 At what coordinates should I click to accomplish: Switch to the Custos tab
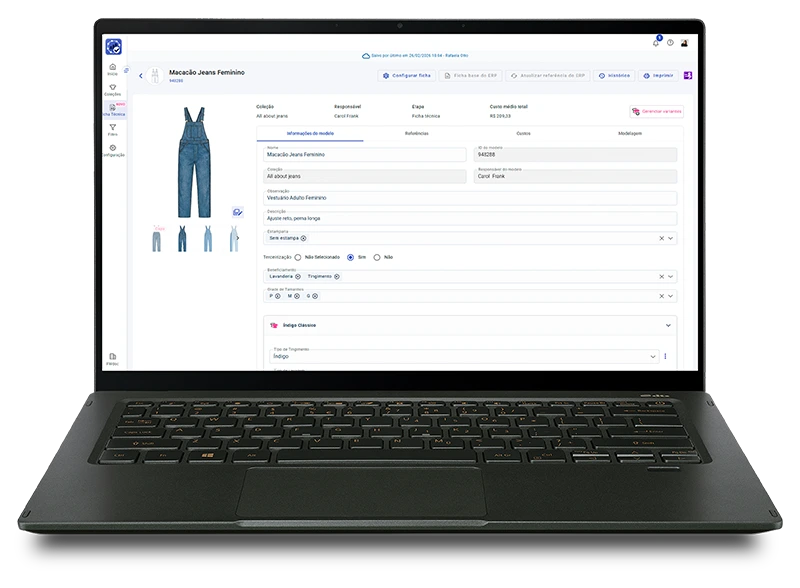coord(523,134)
